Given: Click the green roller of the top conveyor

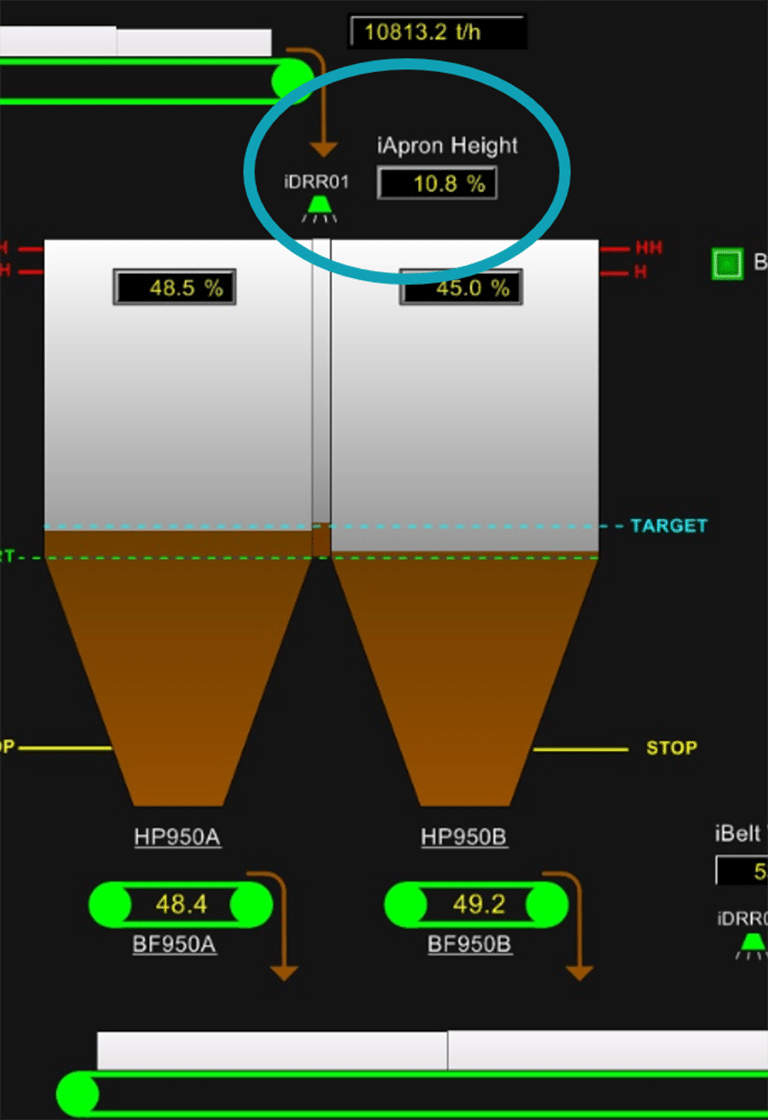Looking at the screenshot, I should [292, 79].
